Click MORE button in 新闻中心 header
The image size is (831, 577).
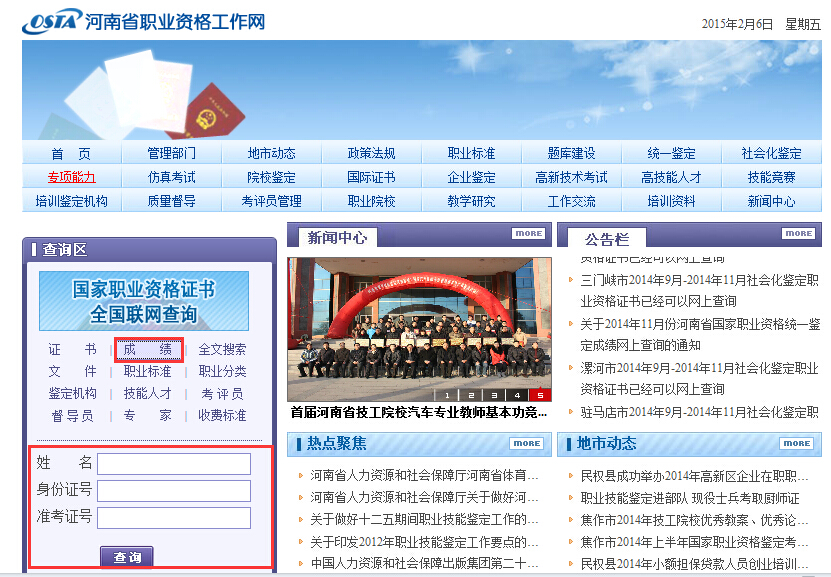[x=528, y=234]
